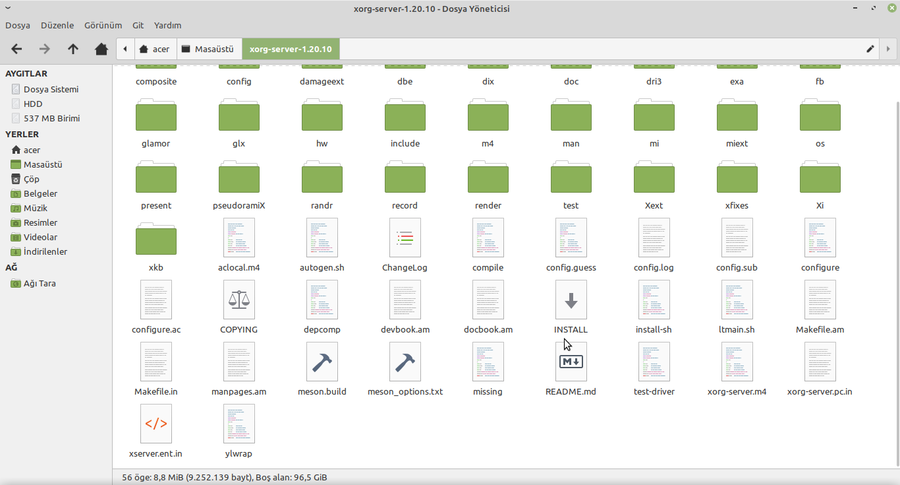The image size is (900, 485).
Task: Go up to the parent folder
Action: 73,49
